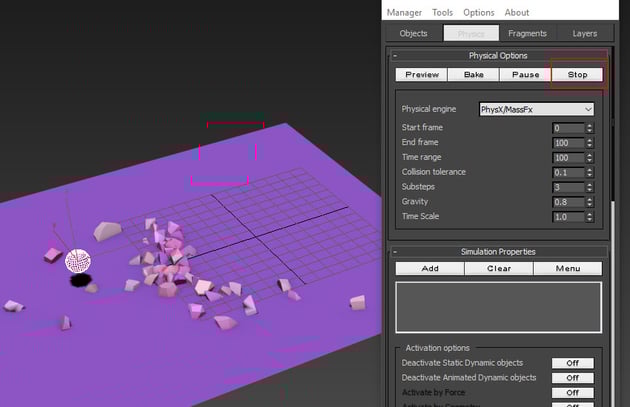630x407 pixels.
Task: Click the Start frame value field
Action: pos(568,128)
